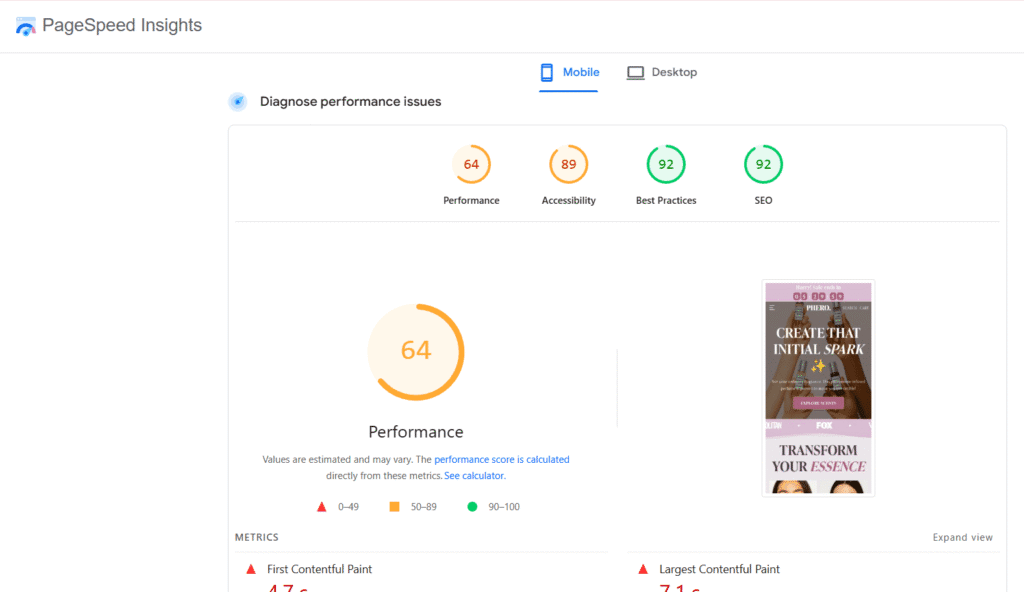Open the performance score is calculated link
1024x592 pixels.
(x=502, y=459)
